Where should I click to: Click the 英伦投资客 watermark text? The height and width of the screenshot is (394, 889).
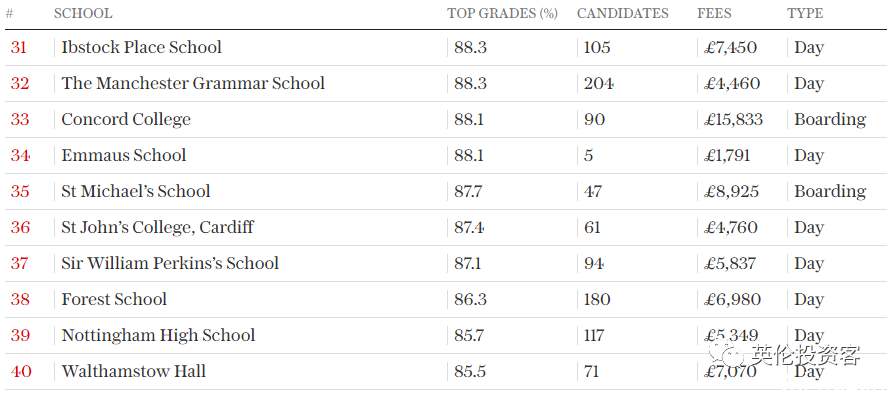(806, 355)
